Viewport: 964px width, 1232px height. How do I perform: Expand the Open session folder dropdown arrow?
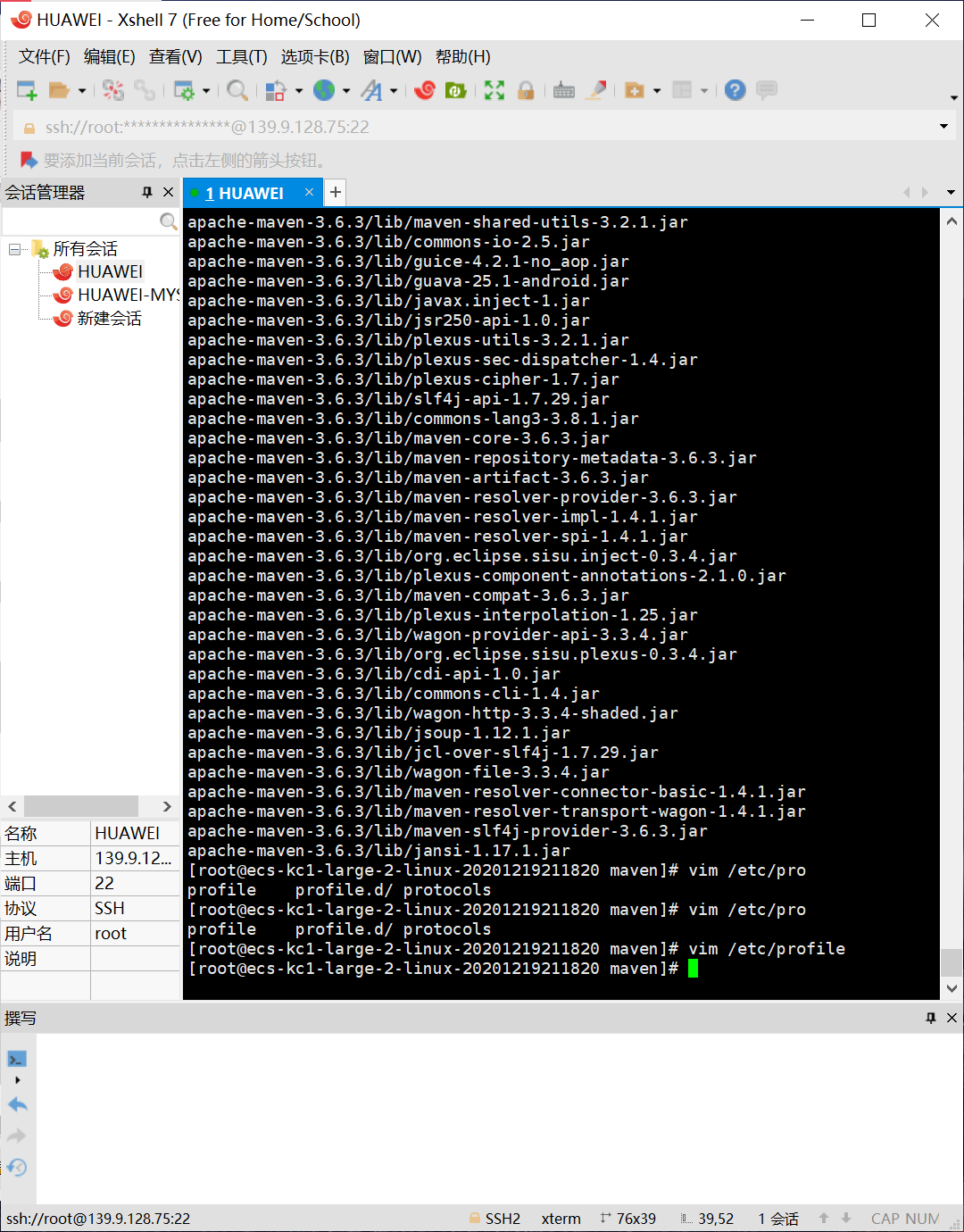pos(82,91)
